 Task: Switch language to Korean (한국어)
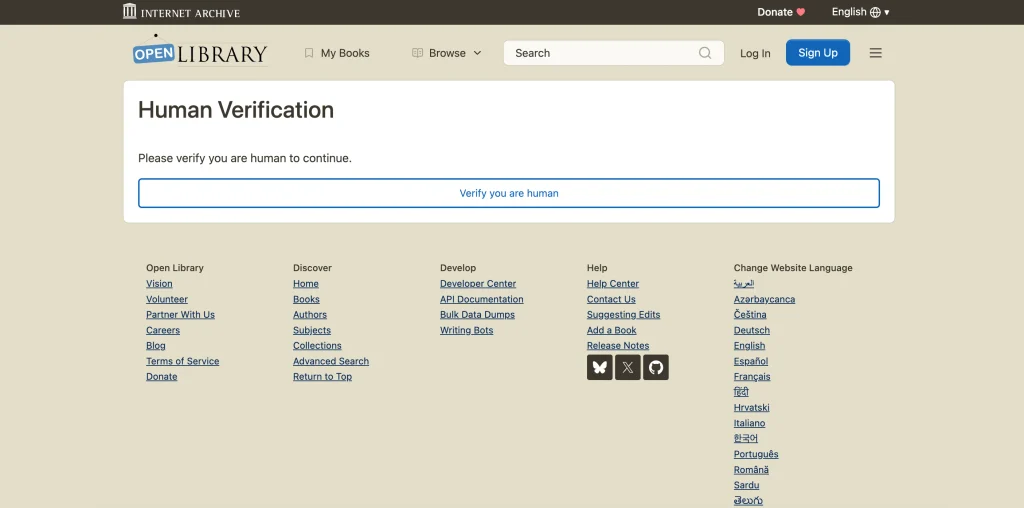[745, 439]
